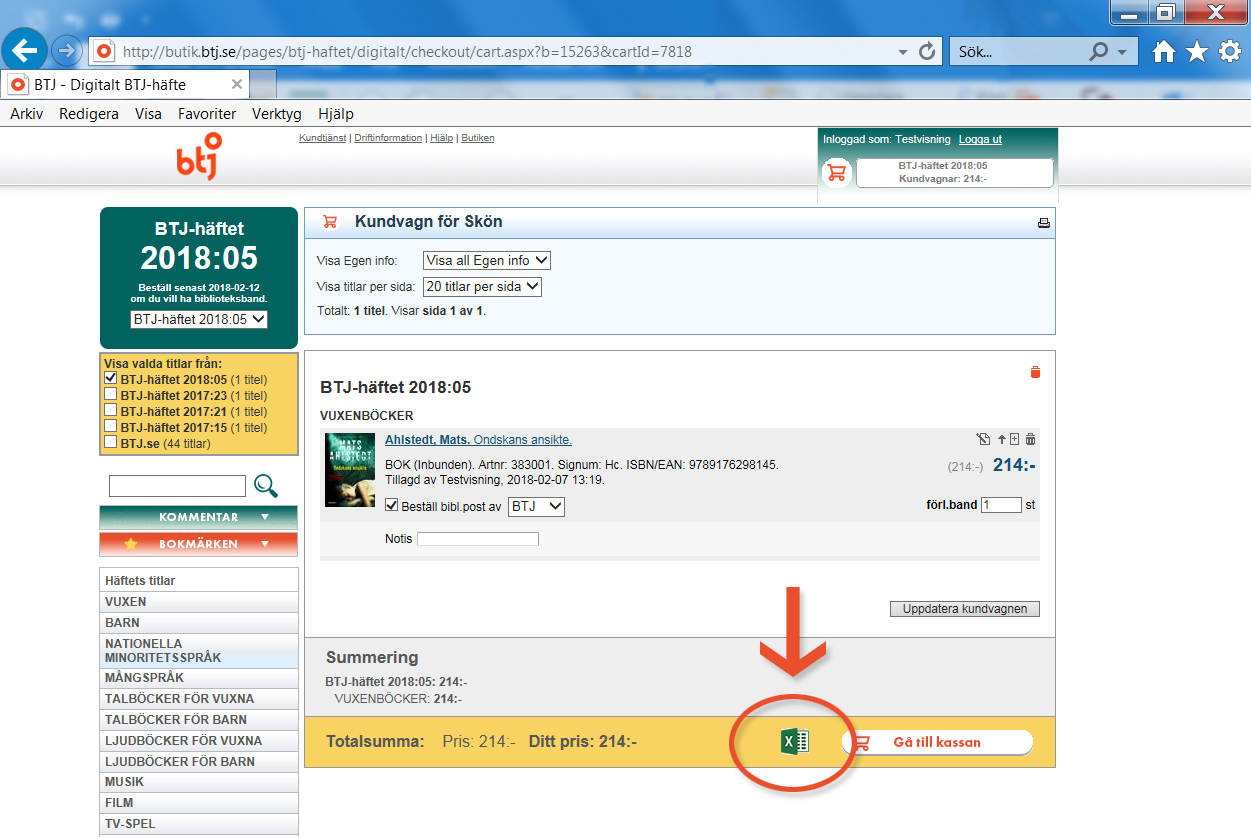Click the sidebar search magnifier icon
The image size is (1251, 837).
point(266,486)
